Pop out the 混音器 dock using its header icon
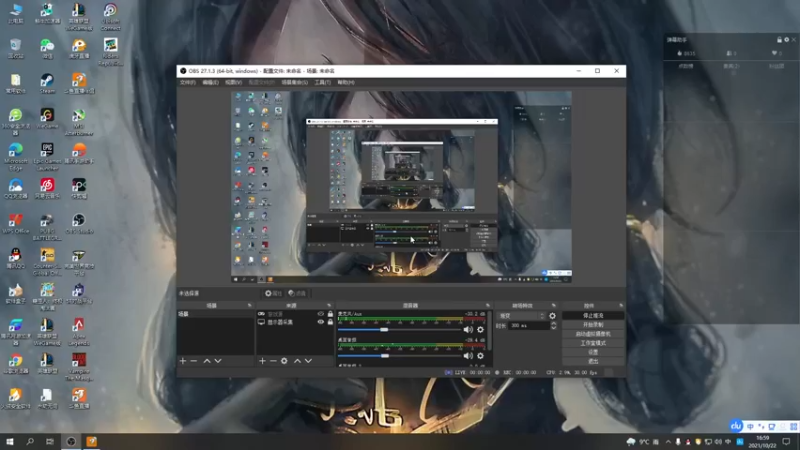This screenshot has width=800, height=450. click(x=488, y=305)
